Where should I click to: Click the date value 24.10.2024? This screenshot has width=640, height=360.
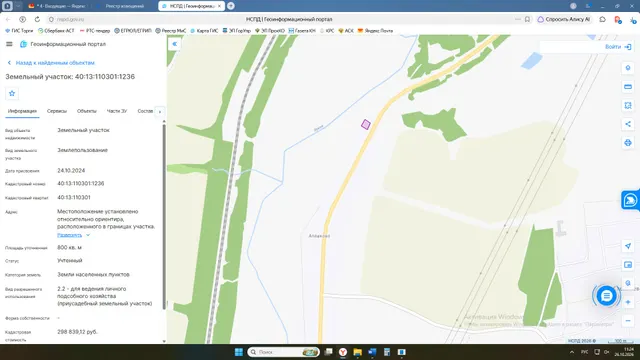click(71, 171)
